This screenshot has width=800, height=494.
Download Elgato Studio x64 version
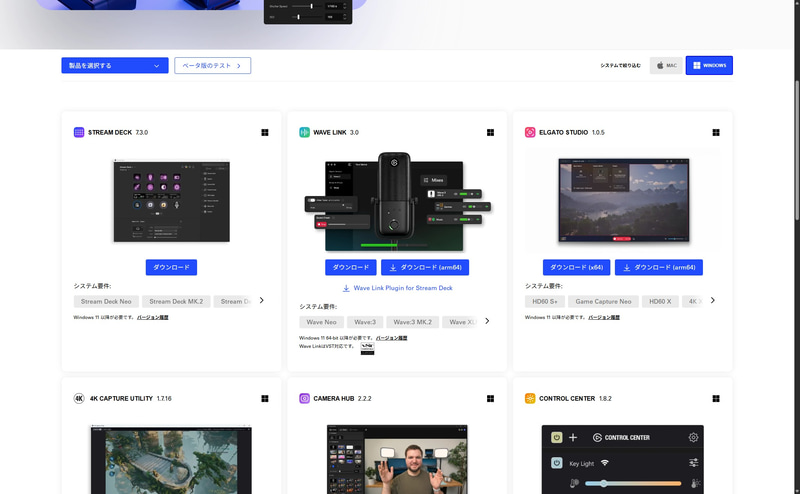[x=577, y=267]
